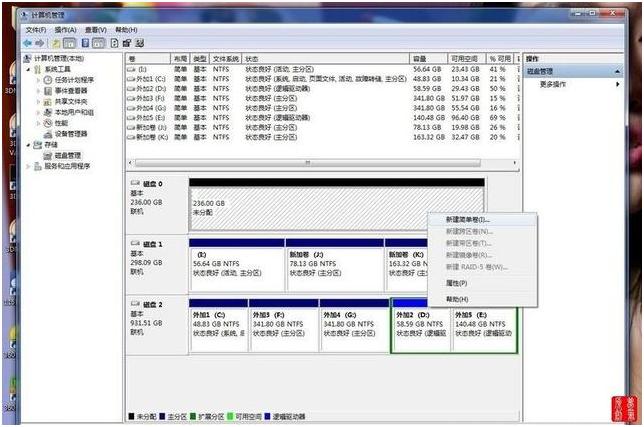Click the File System (文件系统) column header

(225, 59)
